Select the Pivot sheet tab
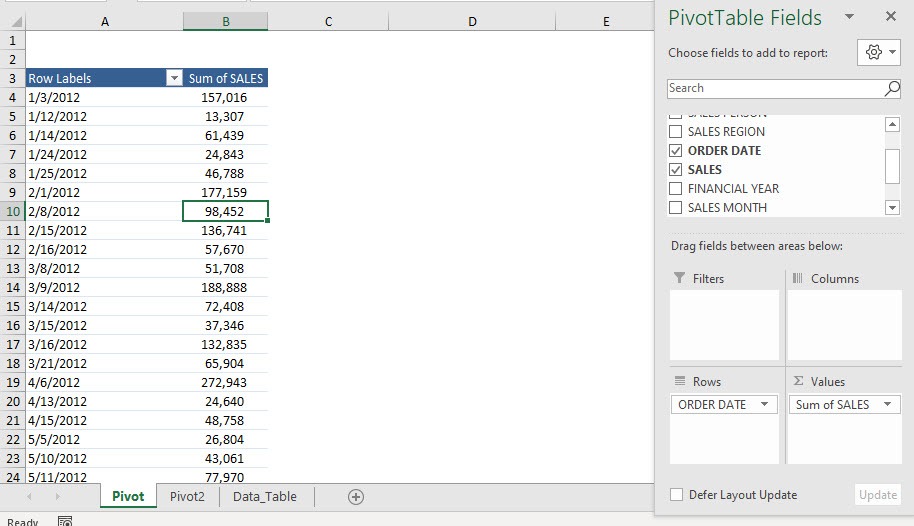Screen dimensions: 914x526 tap(128, 496)
